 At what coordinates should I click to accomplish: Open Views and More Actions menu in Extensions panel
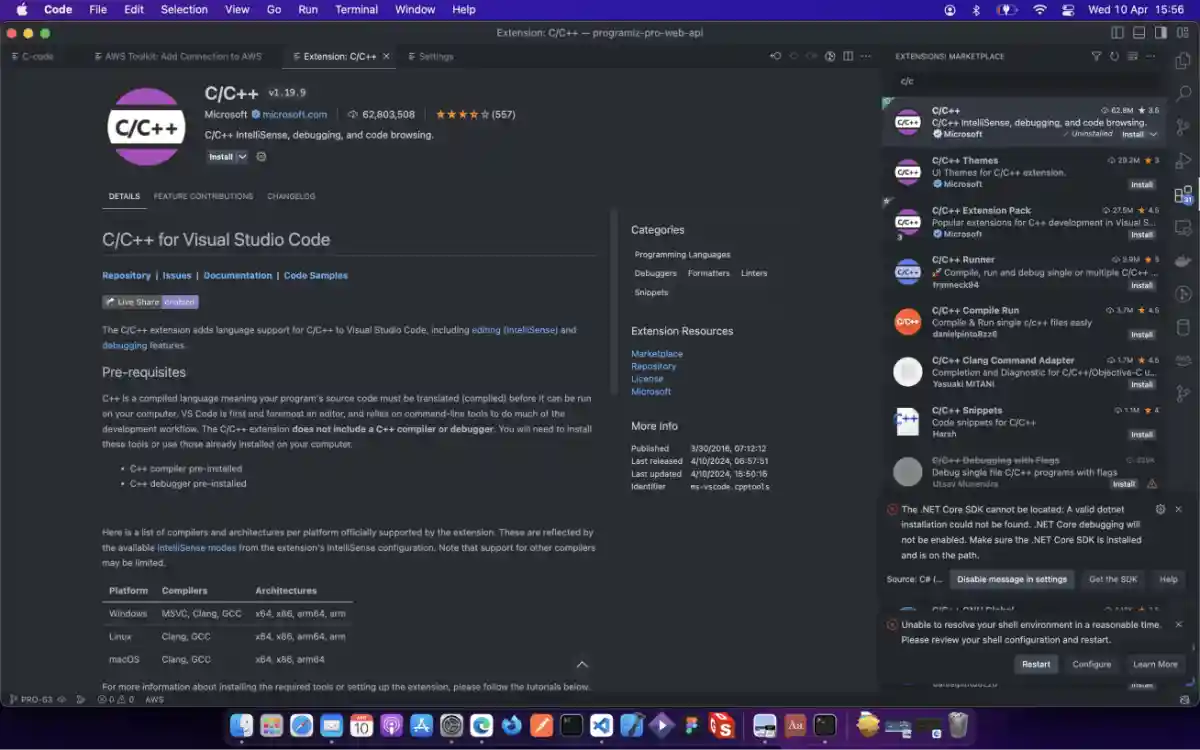coord(1150,57)
